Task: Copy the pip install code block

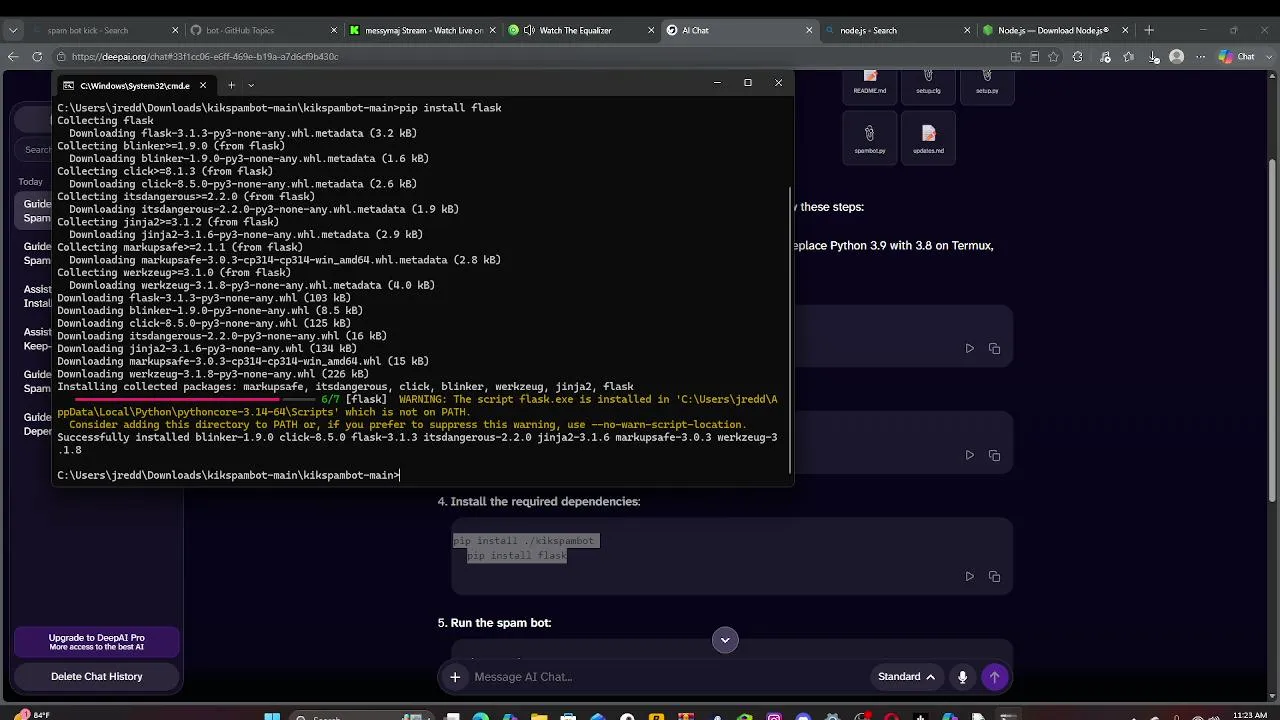Action: click(994, 576)
